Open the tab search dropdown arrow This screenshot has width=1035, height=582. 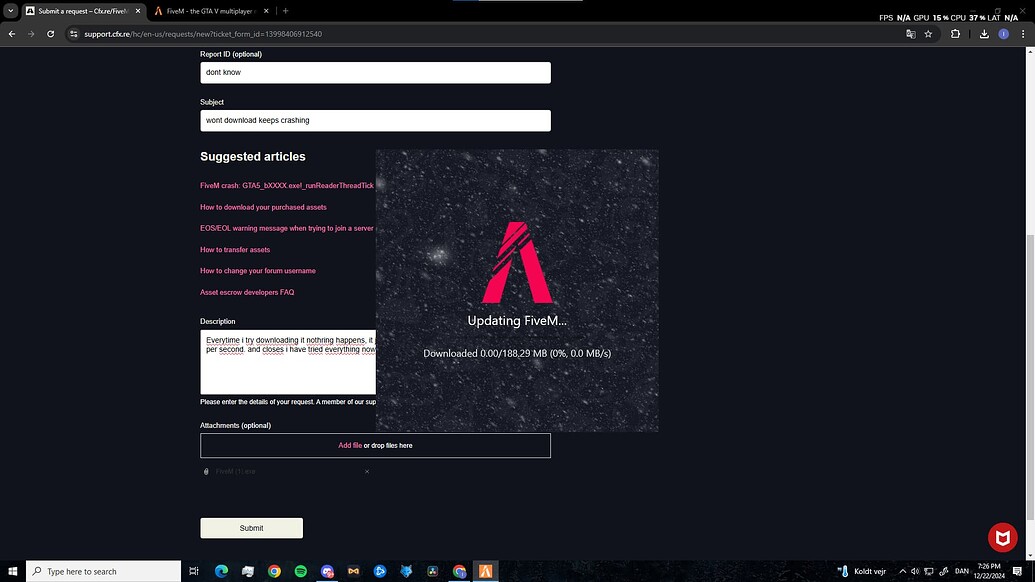(11, 11)
